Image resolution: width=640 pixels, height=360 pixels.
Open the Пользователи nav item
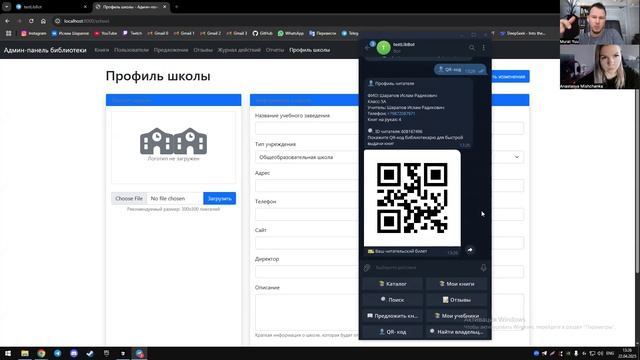(131, 50)
